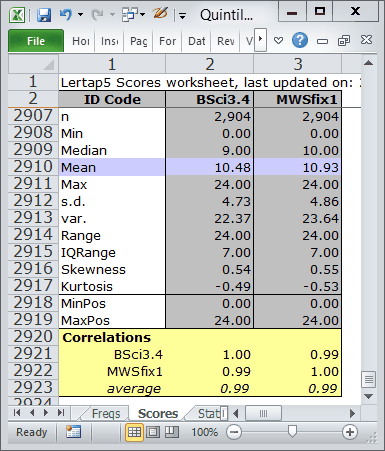Select the Scores sheet tab
Image resolution: width=385 pixels, height=451 pixels.
click(x=158, y=413)
